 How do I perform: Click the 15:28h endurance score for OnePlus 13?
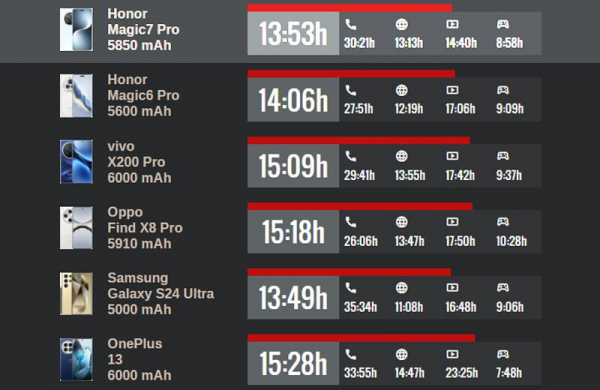(x=293, y=363)
